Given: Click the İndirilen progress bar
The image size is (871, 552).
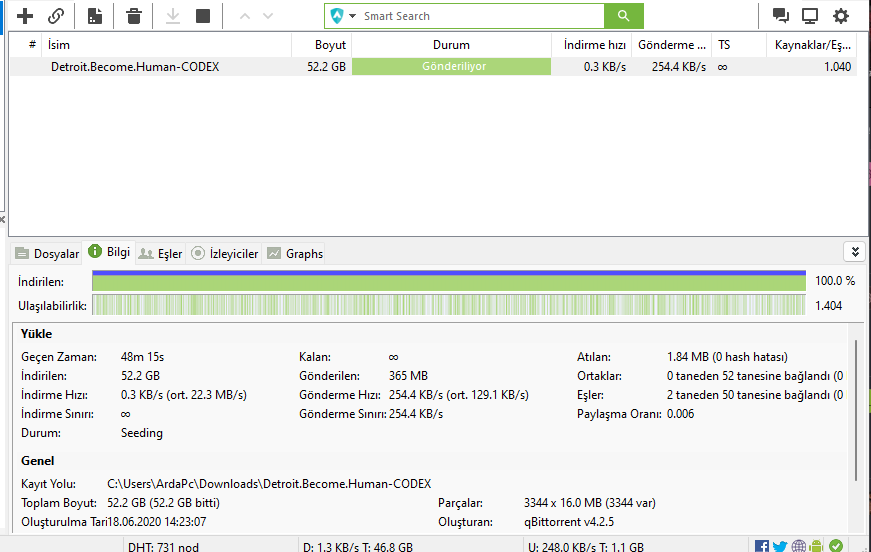Looking at the screenshot, I should point(449,280).
